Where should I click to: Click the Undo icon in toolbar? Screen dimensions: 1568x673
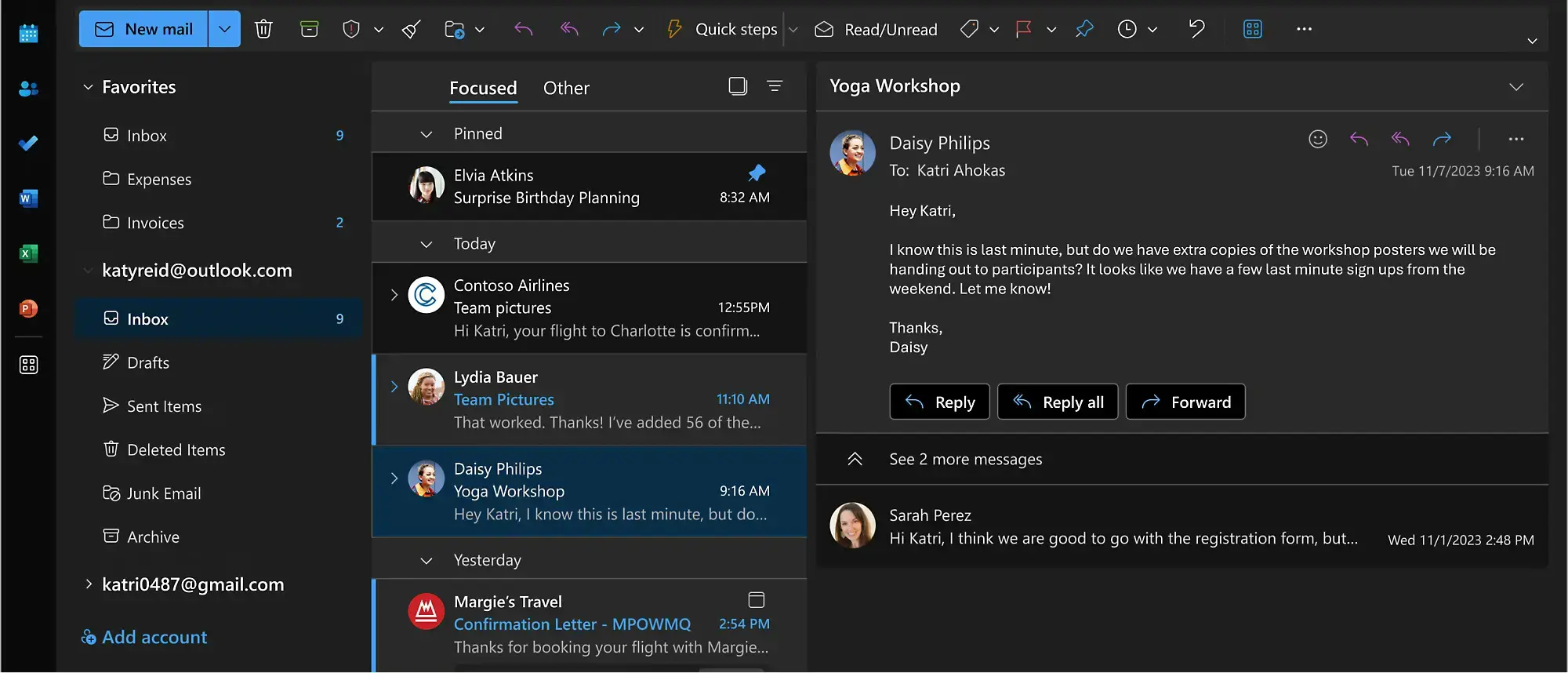coord(1196,29)
